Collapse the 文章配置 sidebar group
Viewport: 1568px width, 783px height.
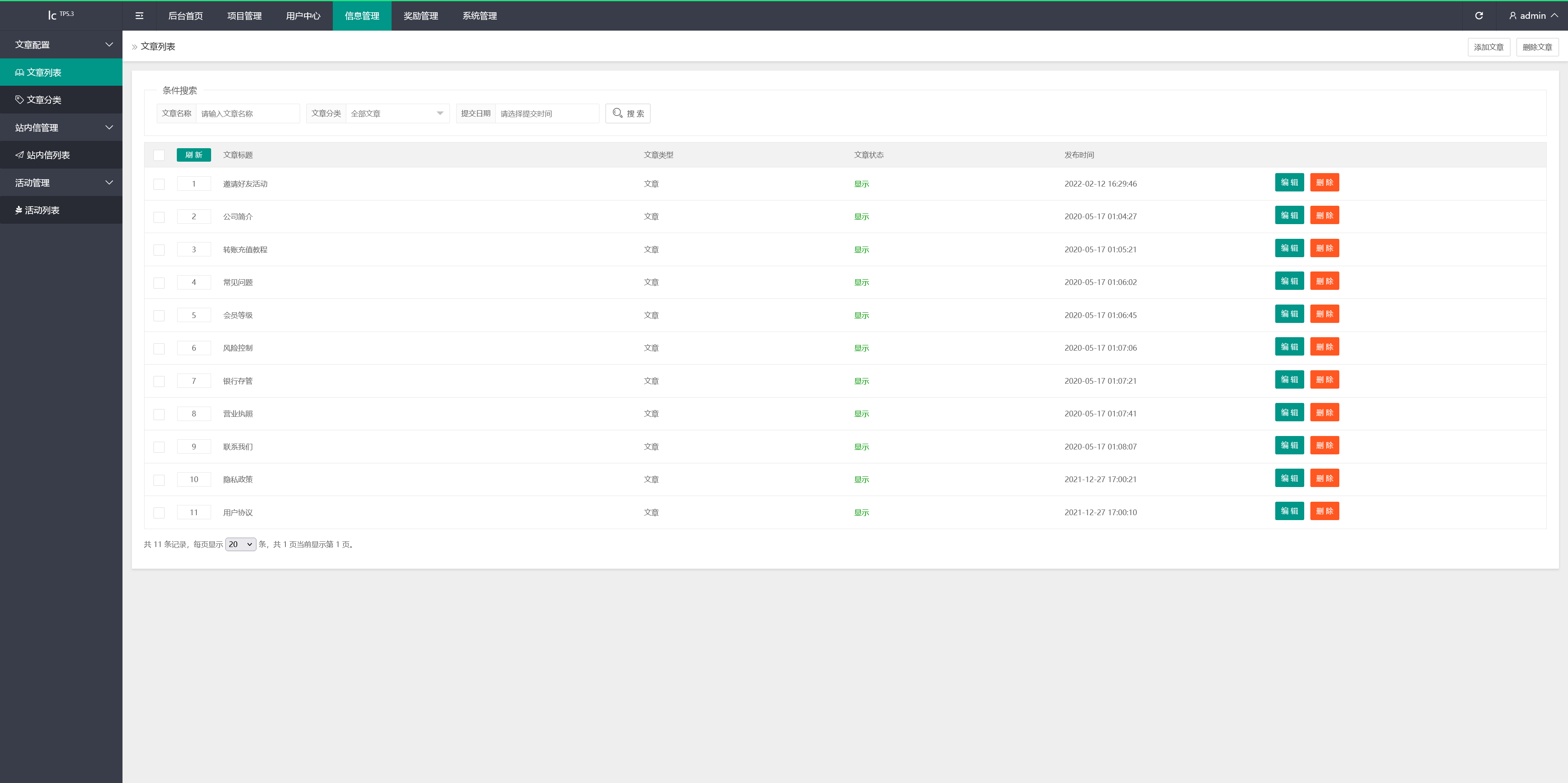point(61,44)
